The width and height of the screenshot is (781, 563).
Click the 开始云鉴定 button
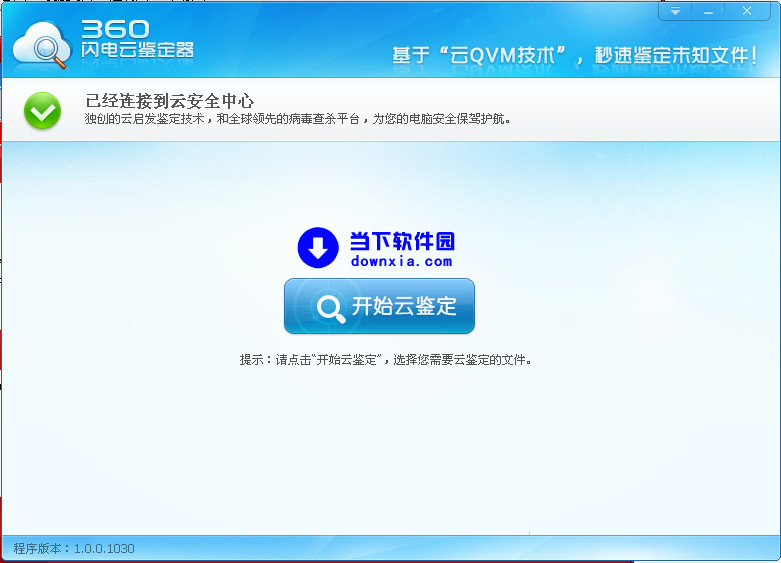[x=379, y=306]
